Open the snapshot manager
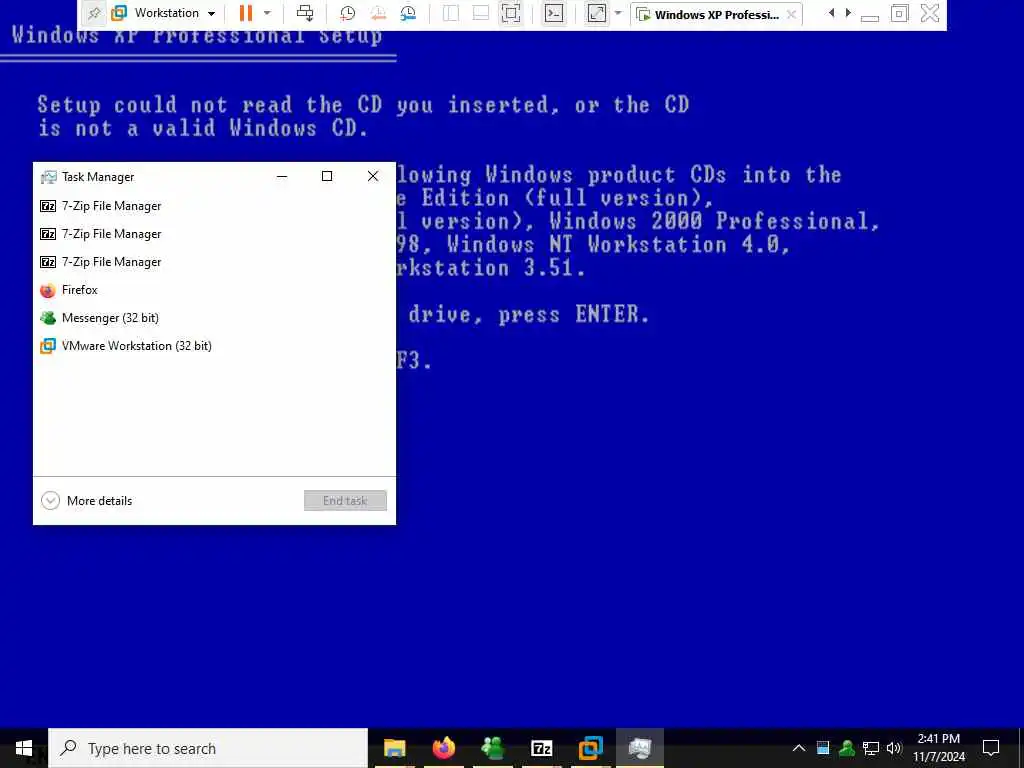 tap(408, 13)
